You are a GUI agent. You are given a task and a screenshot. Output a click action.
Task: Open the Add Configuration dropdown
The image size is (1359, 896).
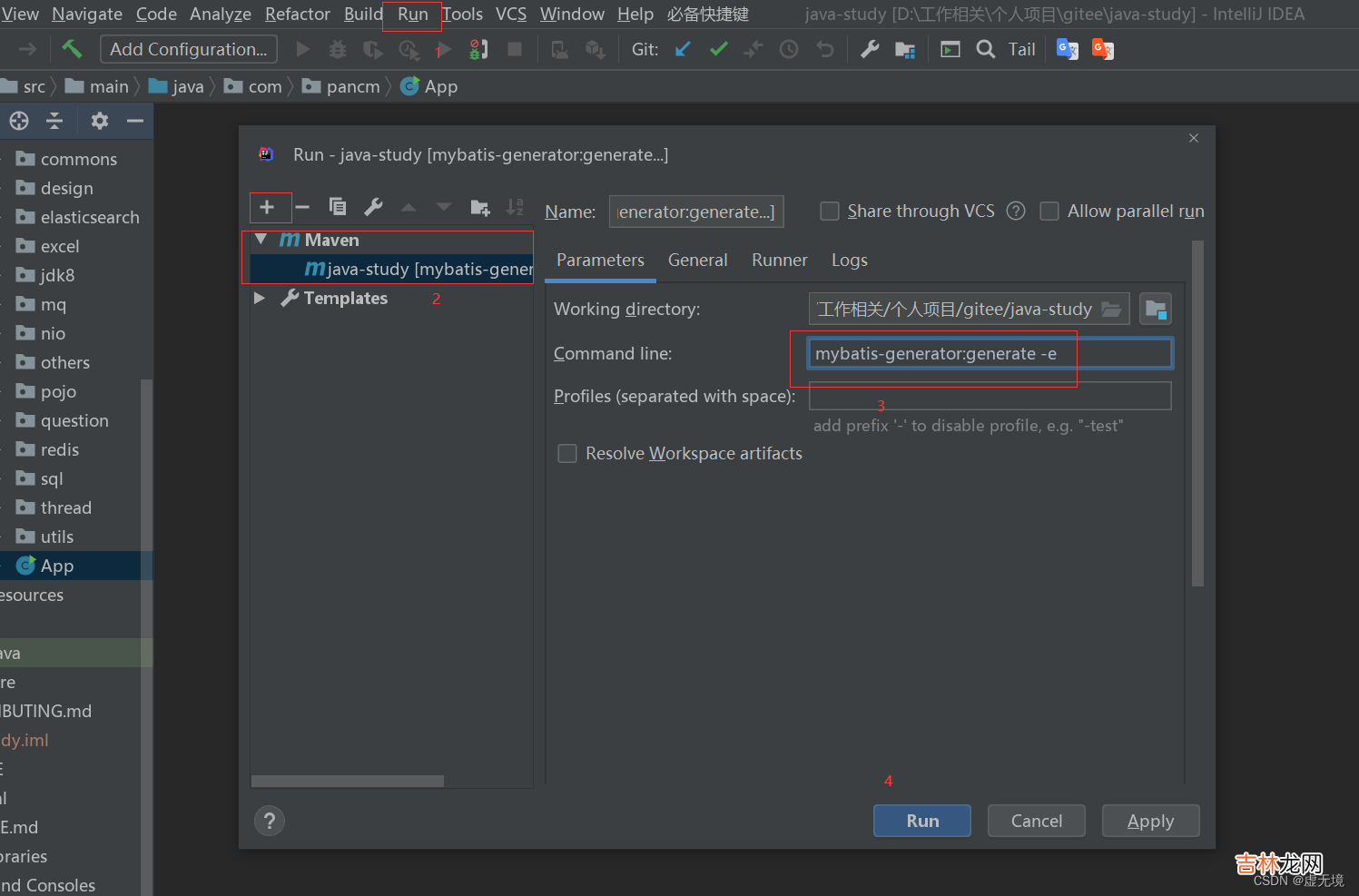pyautogui.click(x=189, y=49)
